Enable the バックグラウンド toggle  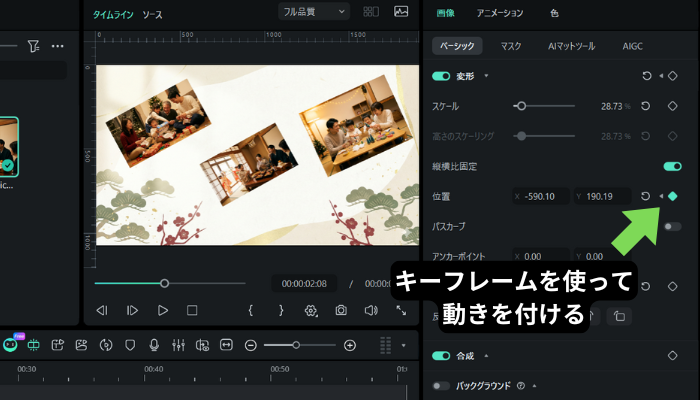coord(441,386)
